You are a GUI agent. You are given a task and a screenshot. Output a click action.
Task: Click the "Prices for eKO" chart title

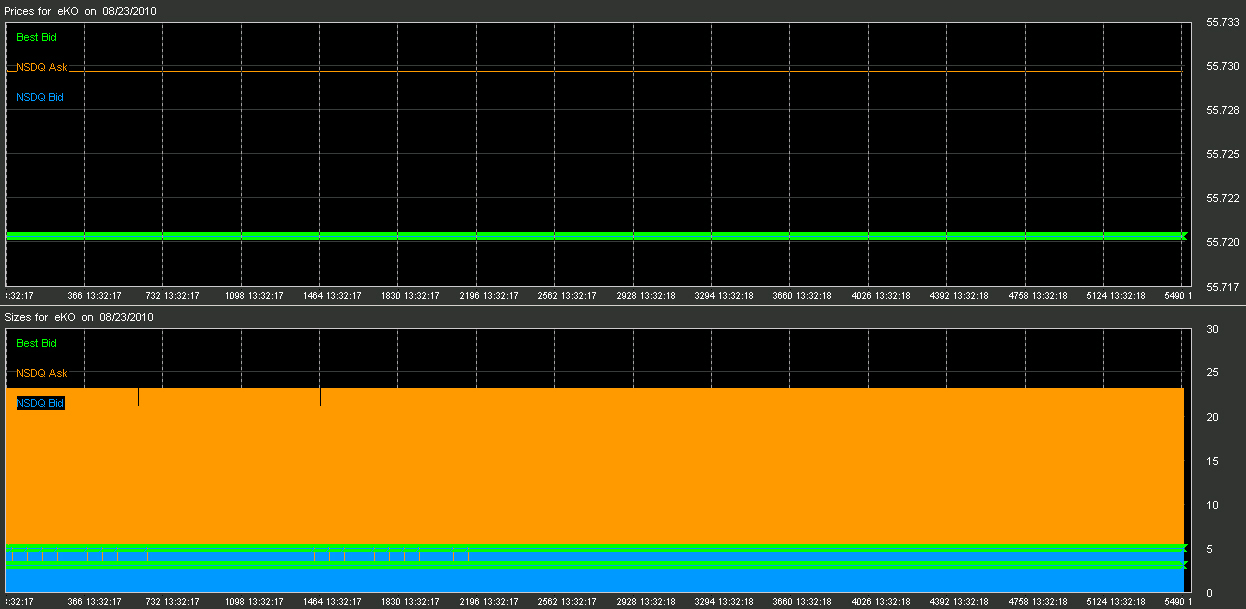click(80, 10)
